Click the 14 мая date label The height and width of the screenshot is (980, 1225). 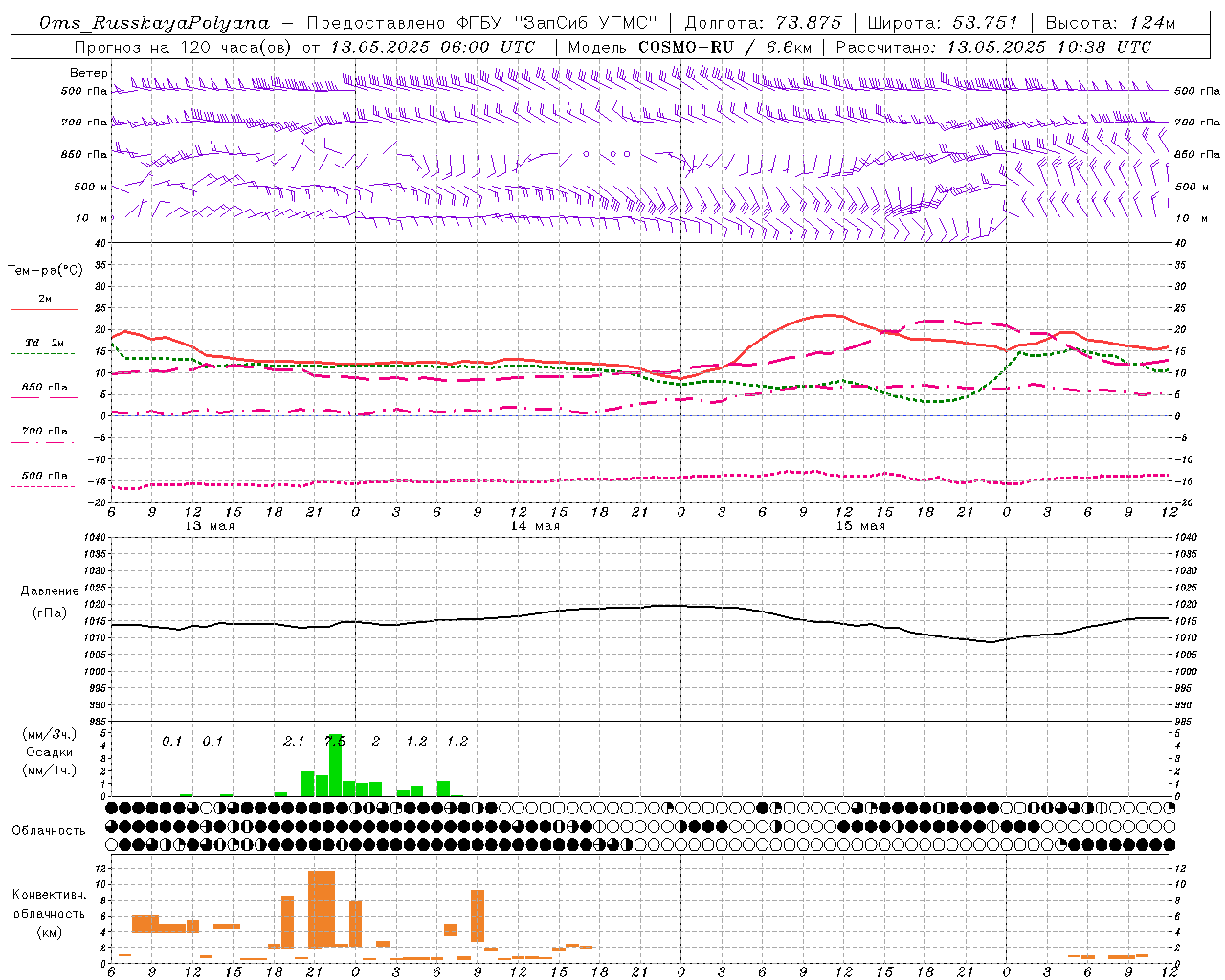534,526
